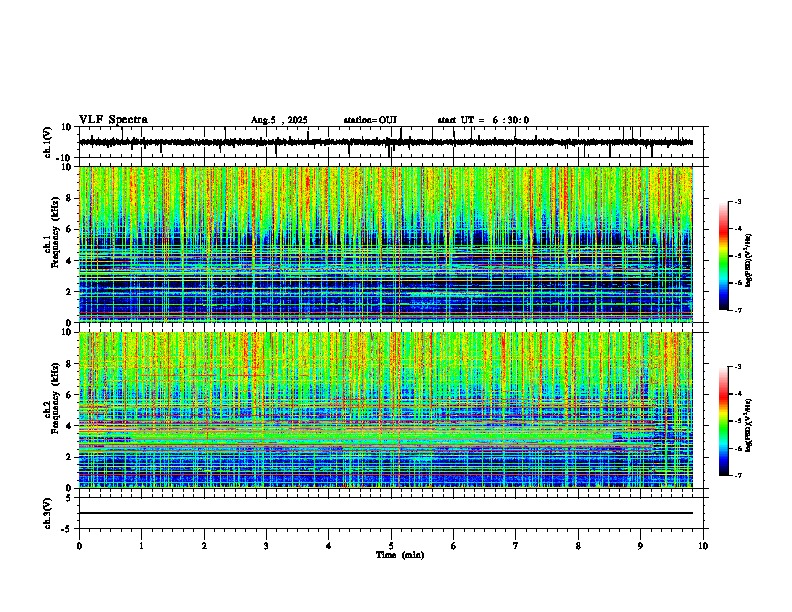Click the "-7" label on ch.1 colorbar
The height and width of the screenshot is (612, 792).
point(738,310)
